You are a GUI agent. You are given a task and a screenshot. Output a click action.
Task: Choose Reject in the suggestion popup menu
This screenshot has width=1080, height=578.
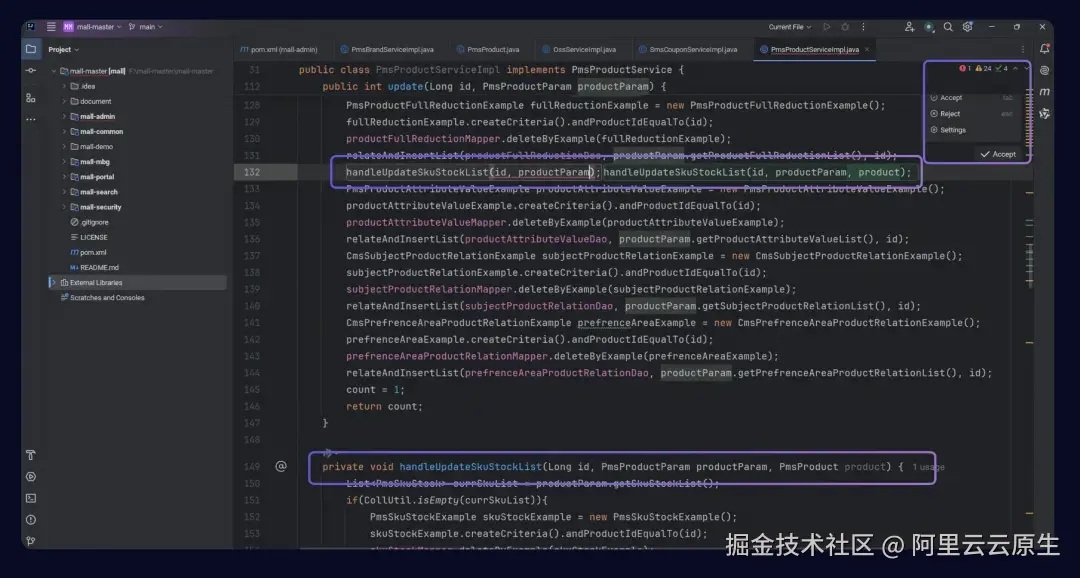point(972,114)
